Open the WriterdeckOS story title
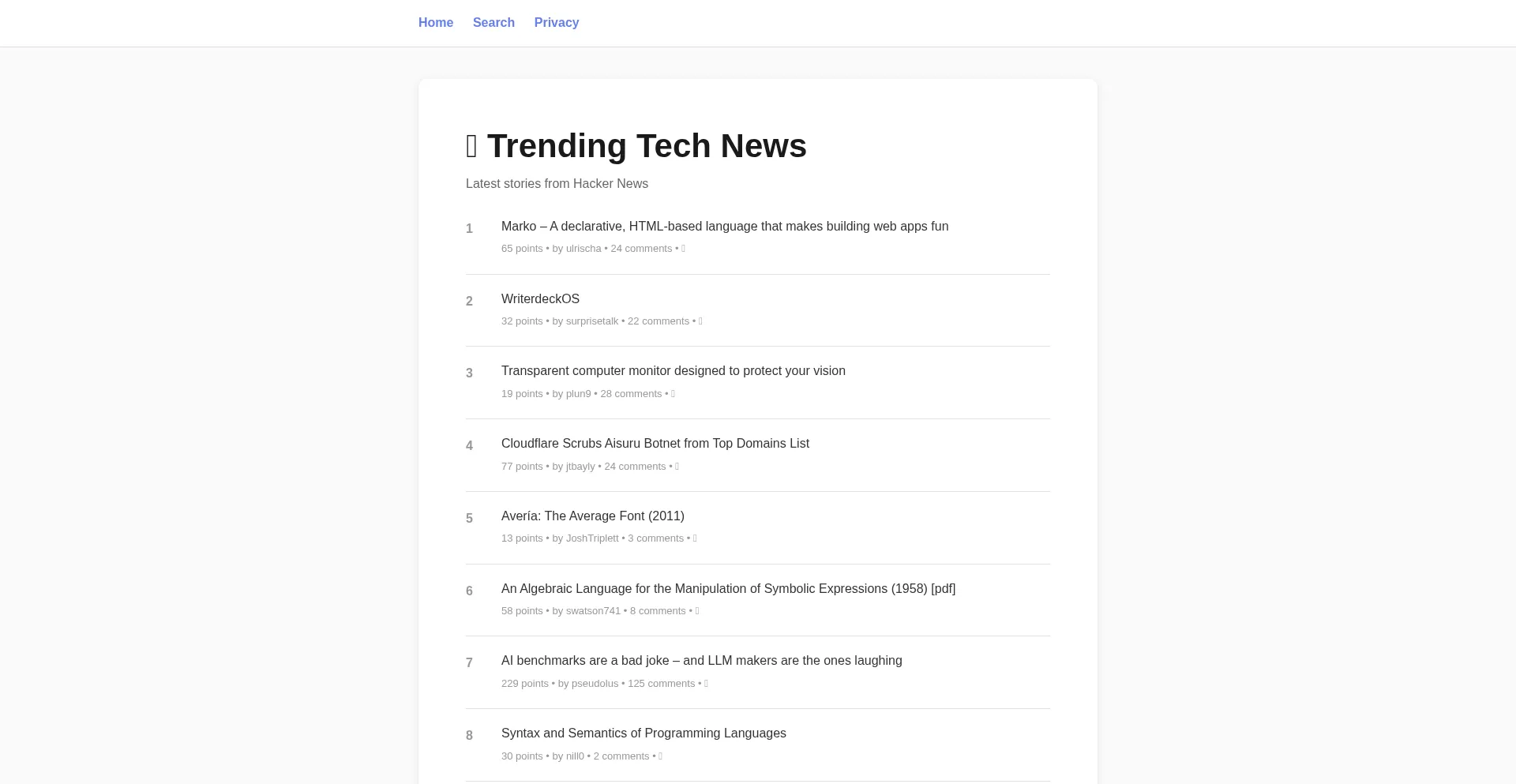Image resolution: width=1516 pixels, height=784 pixels. [x=540, y=299]
